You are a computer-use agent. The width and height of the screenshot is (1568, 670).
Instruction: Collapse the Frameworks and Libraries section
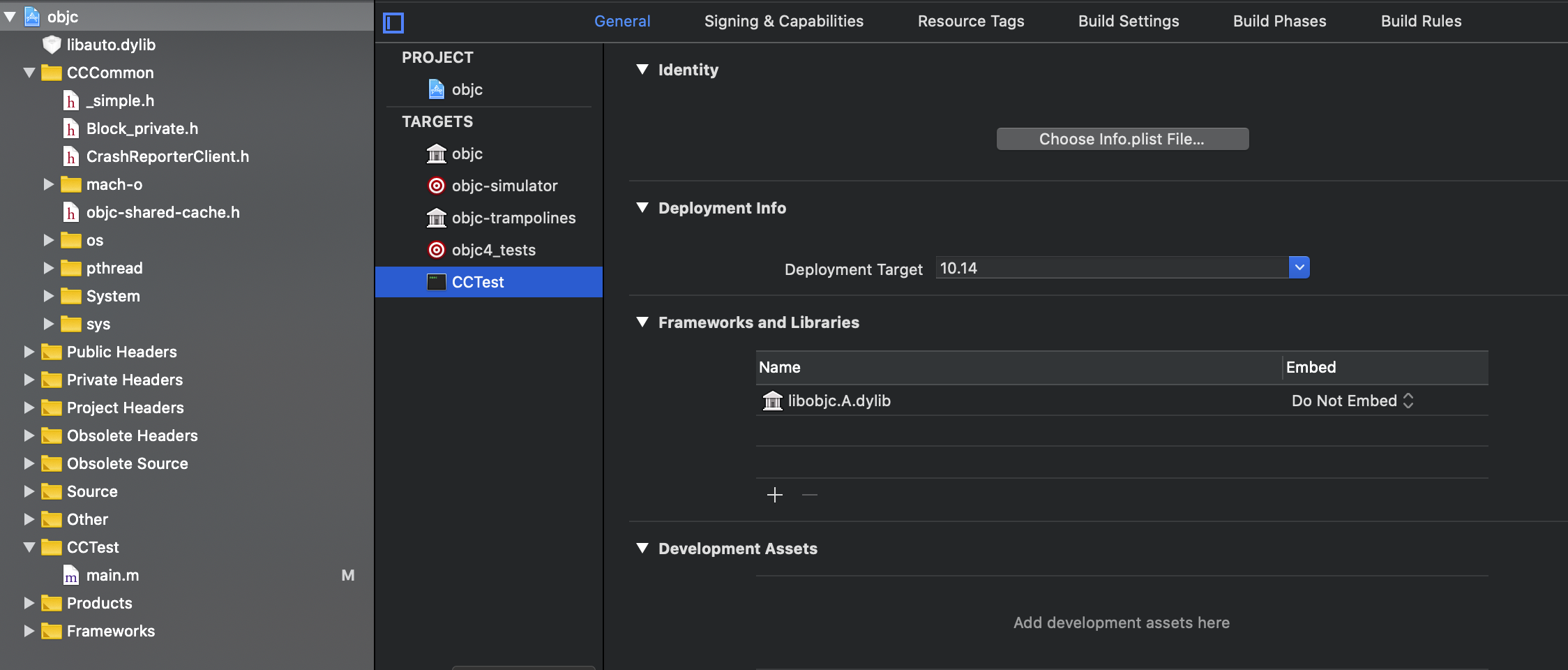click(642, 322)
